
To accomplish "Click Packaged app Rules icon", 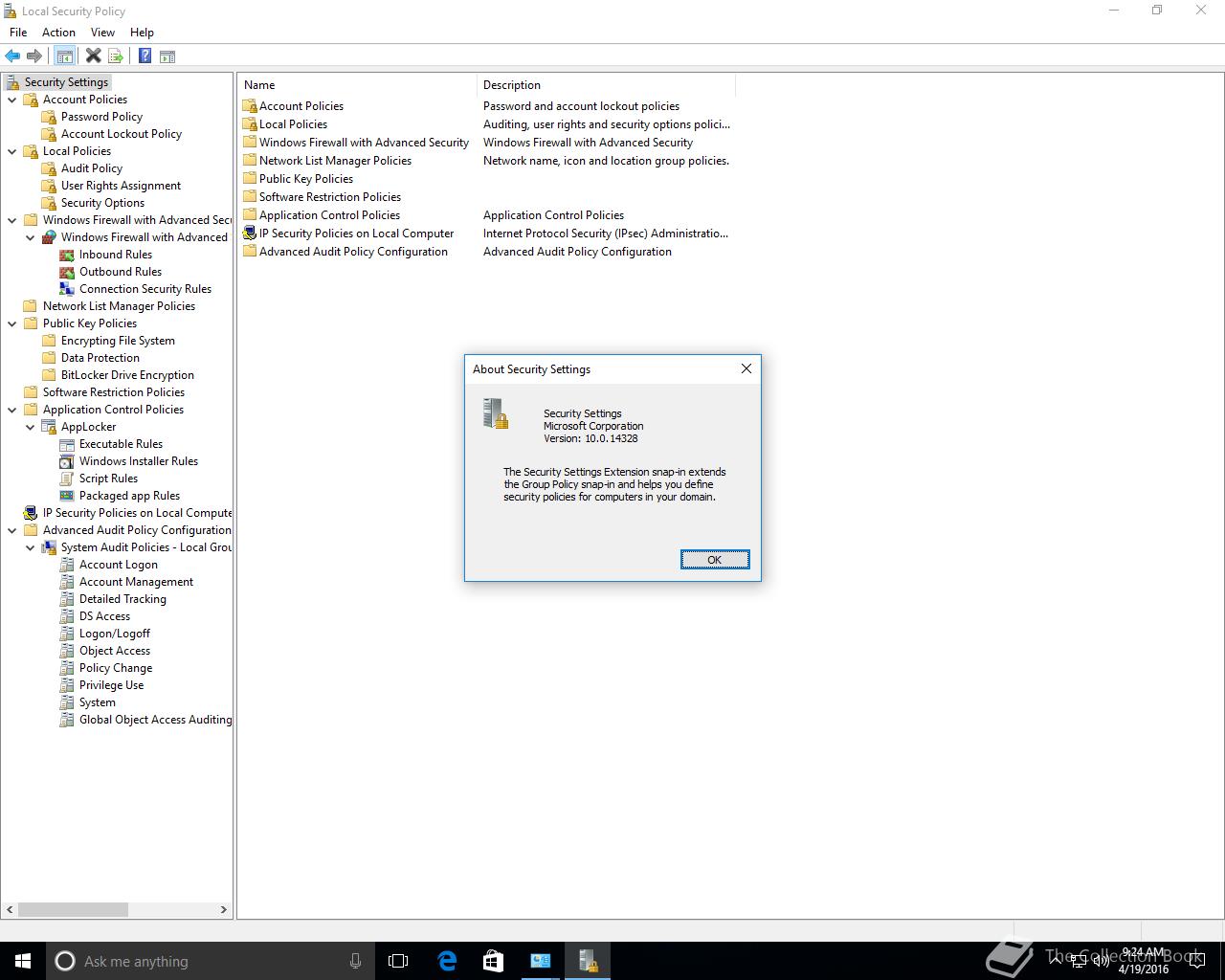I will click(x=67, y=496).
